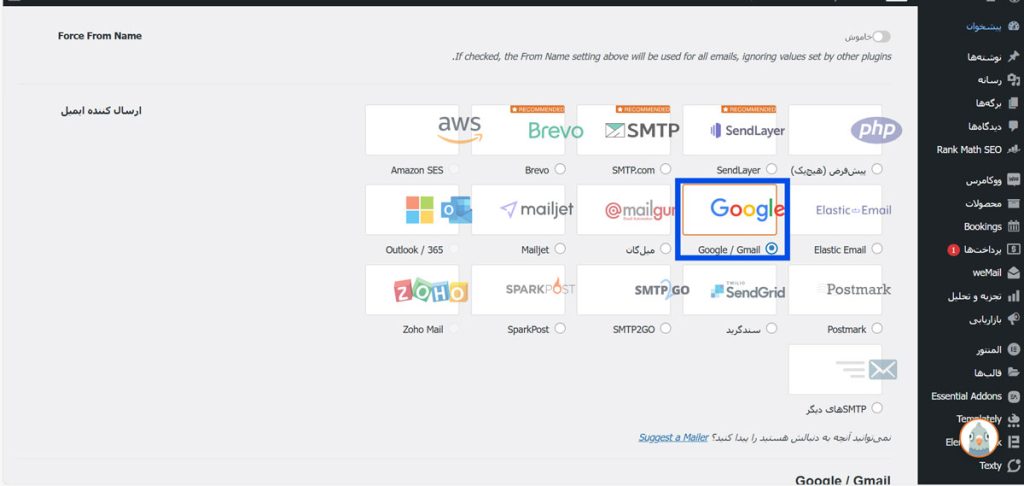Choose the Zoho logo card
Viewport: 1024px width, 486px height.
412,289
